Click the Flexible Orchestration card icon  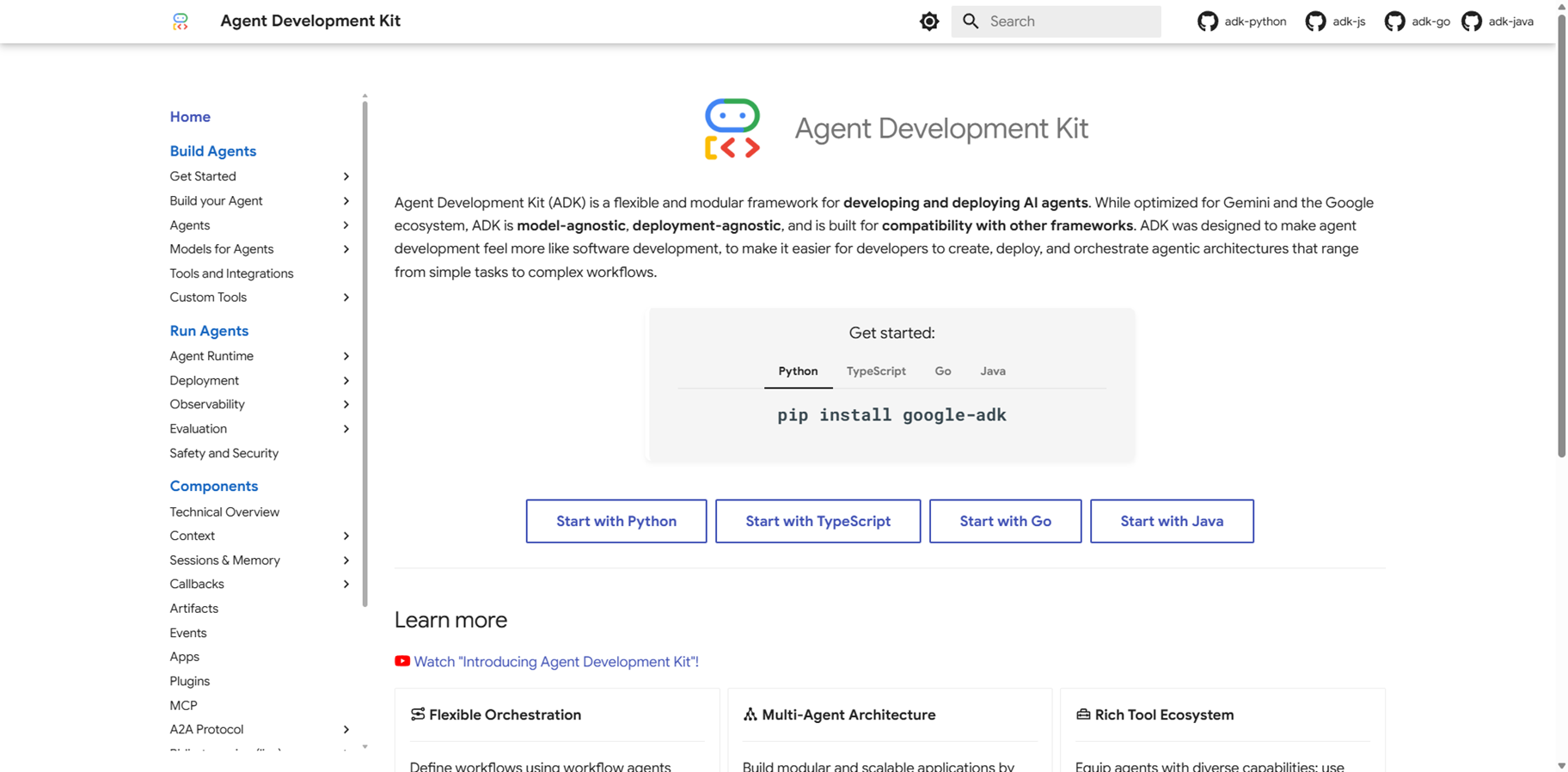pyautogui.click(x=418, y=714)
